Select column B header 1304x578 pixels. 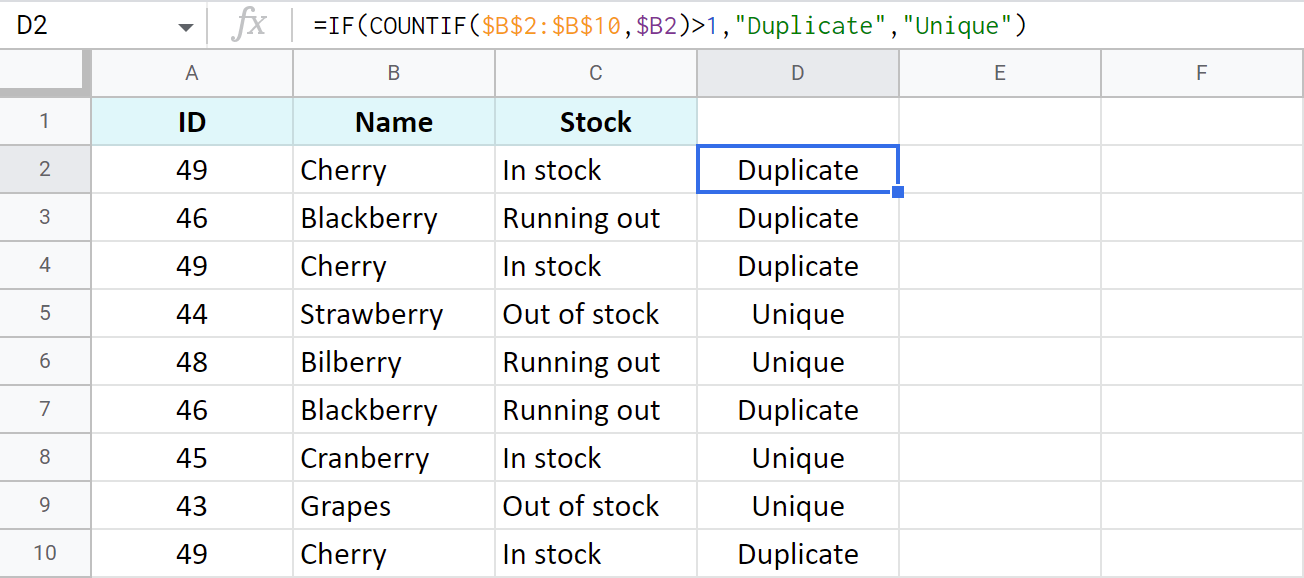click(x=393, y=72)
